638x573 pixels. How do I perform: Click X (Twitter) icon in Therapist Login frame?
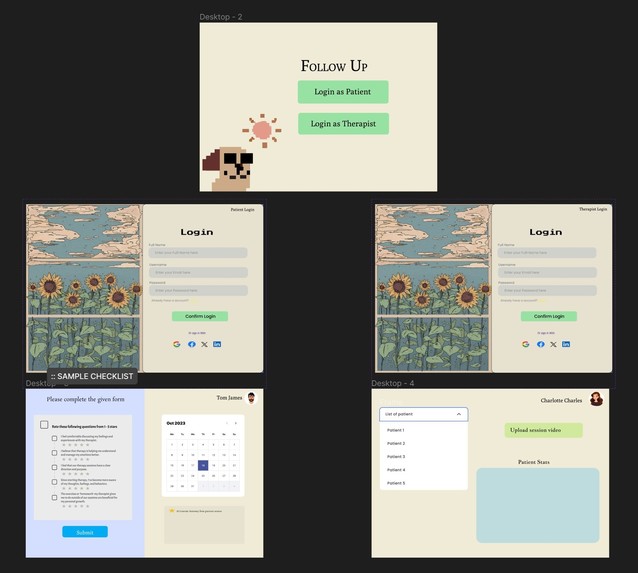pos(553,344)
